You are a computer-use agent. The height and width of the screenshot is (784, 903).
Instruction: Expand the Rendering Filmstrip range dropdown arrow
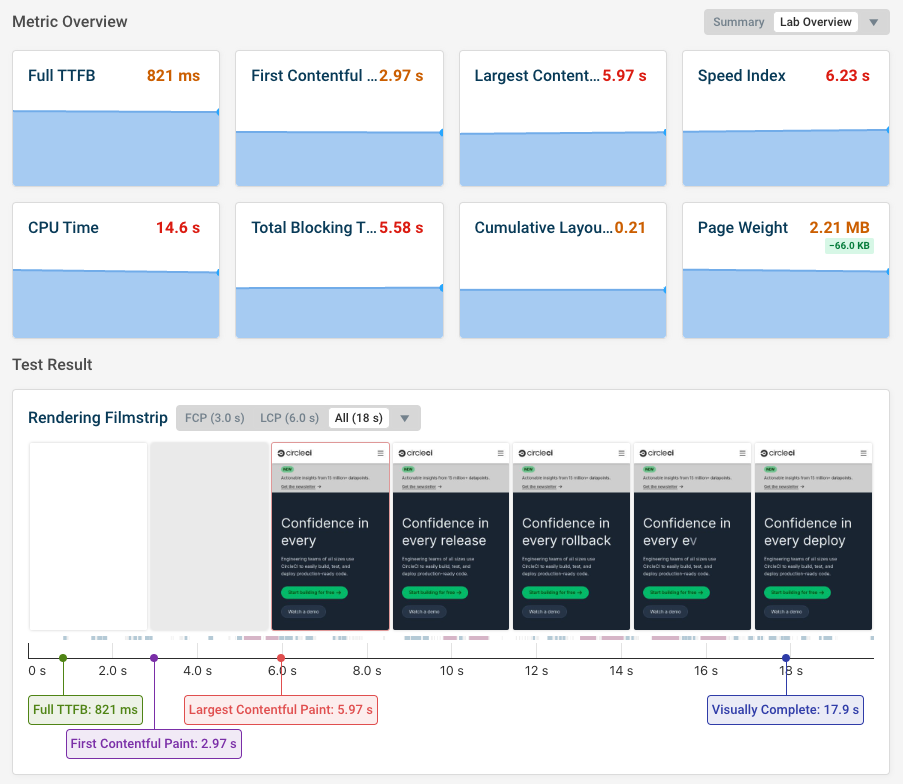405,418
